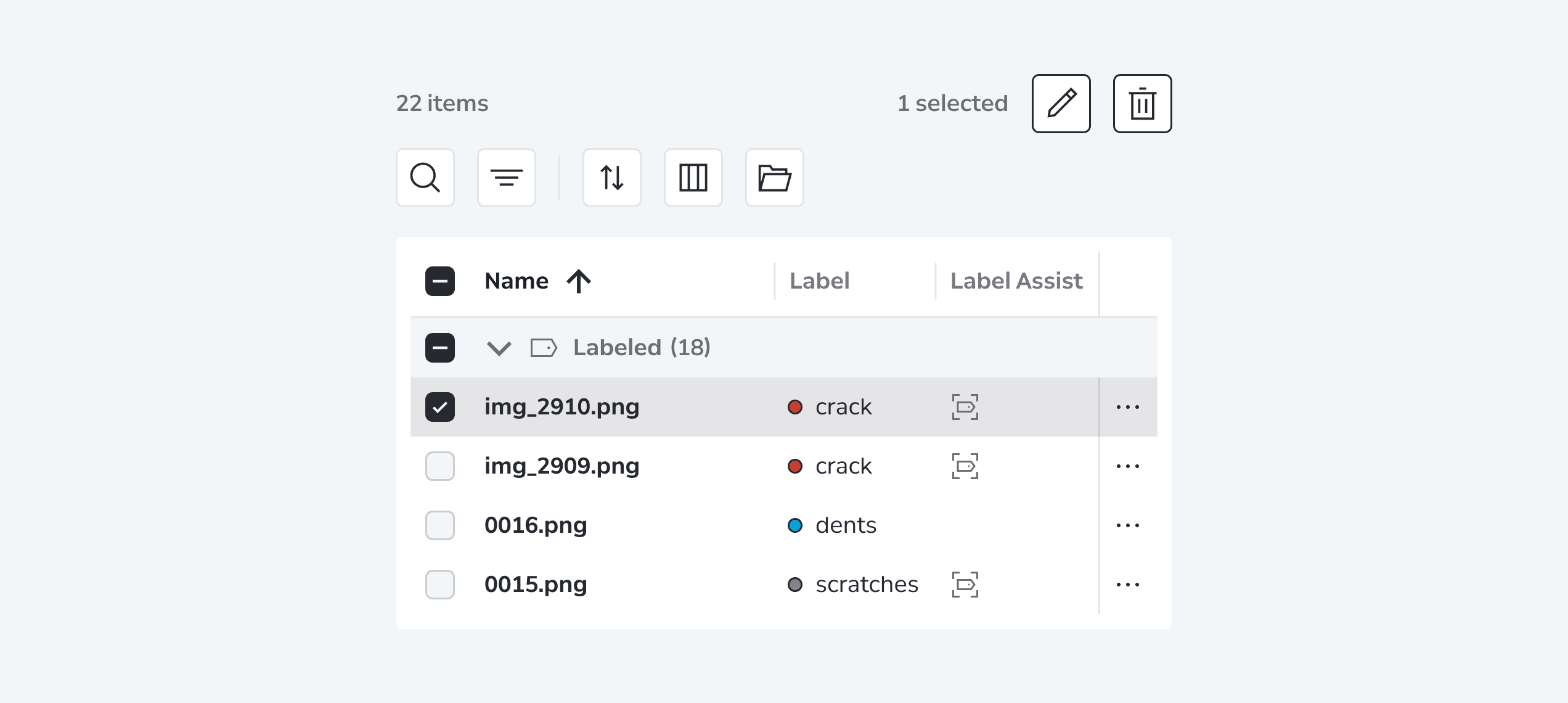Screen dimensions: 1568x703
Task: Click the file name img_2909.png
Action: tap(561, 466)
